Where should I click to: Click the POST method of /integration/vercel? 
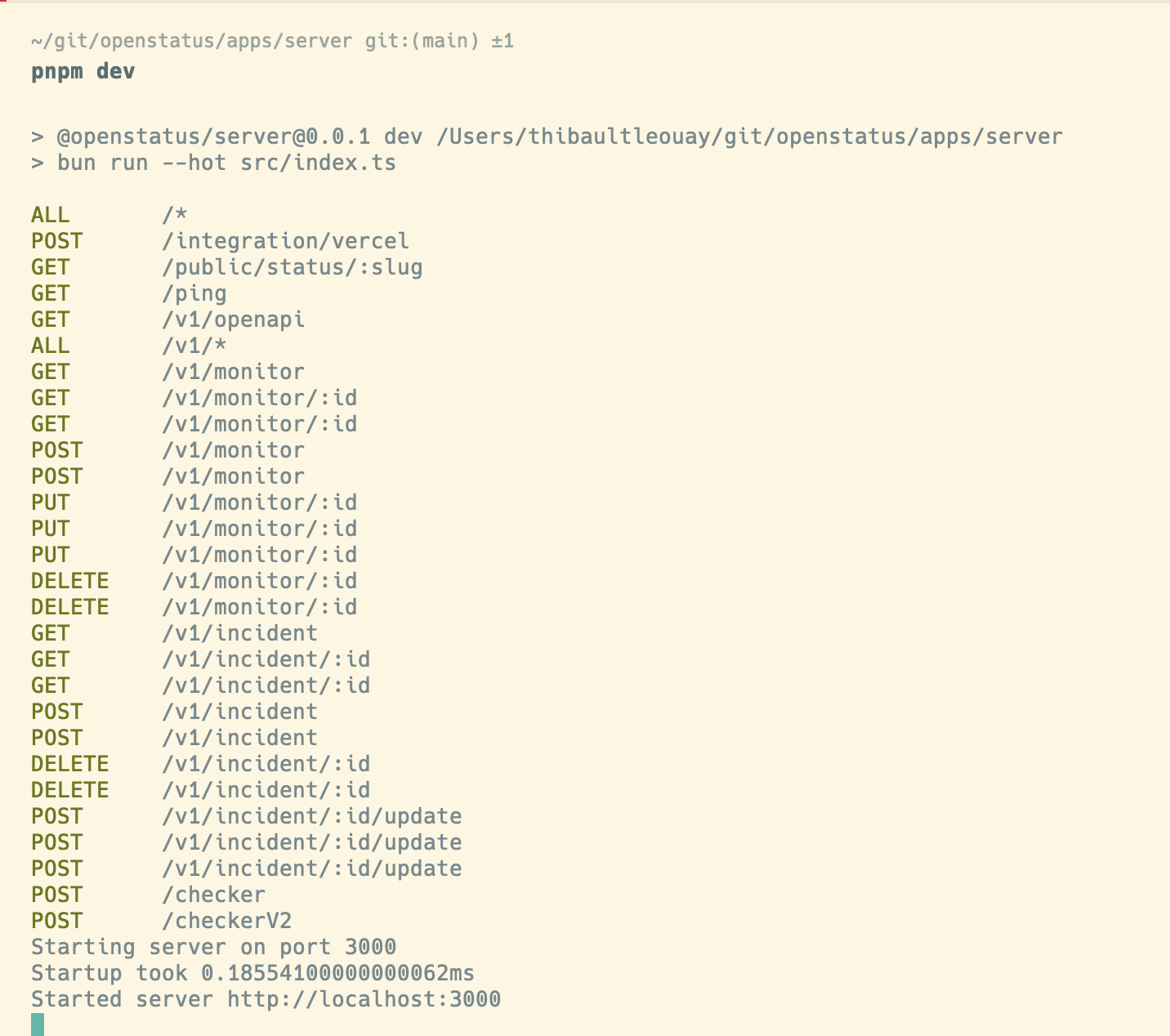click(x=57, y=241)
